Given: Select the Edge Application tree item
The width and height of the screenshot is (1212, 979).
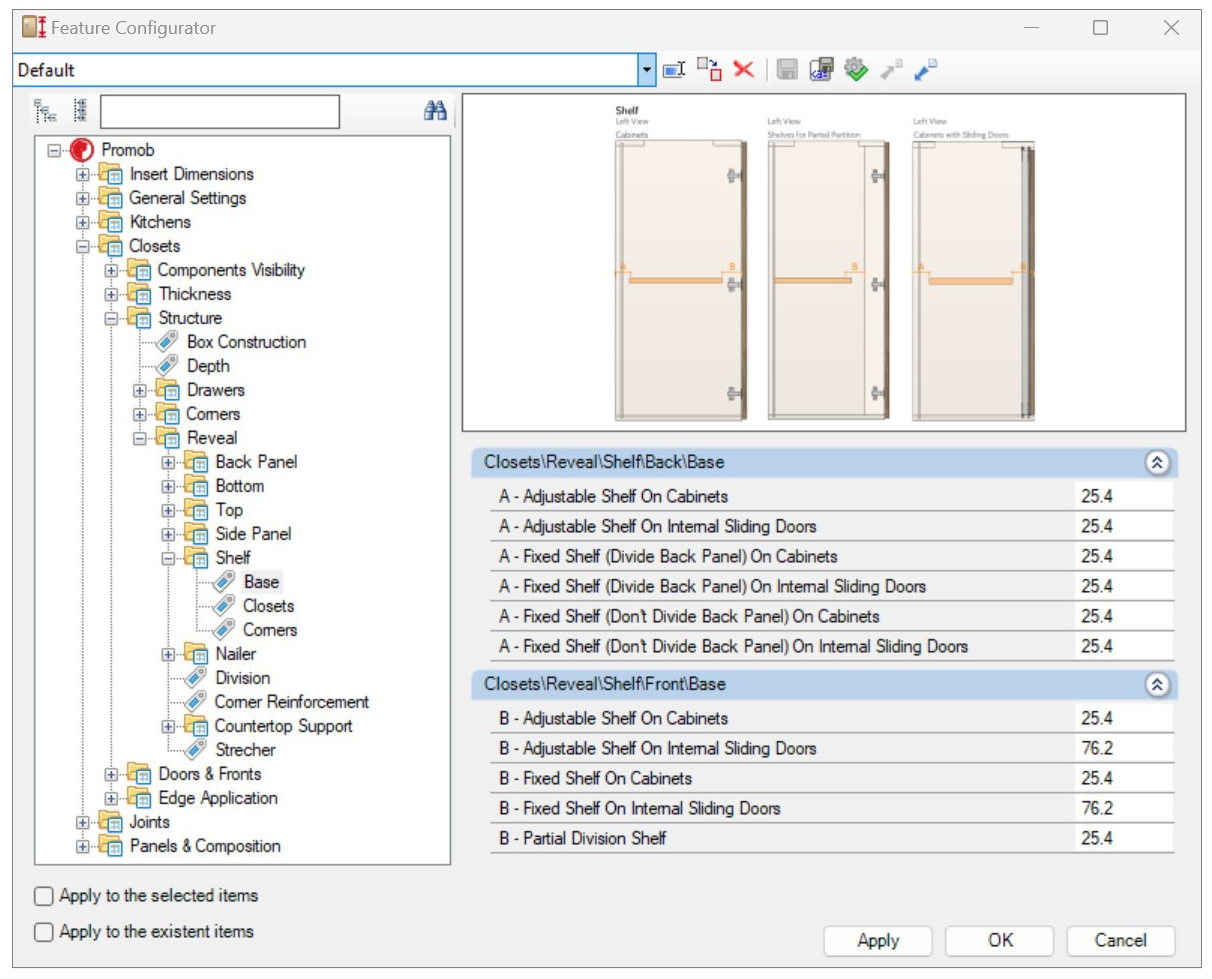Looking at the screenshot, I should point(218,798).
